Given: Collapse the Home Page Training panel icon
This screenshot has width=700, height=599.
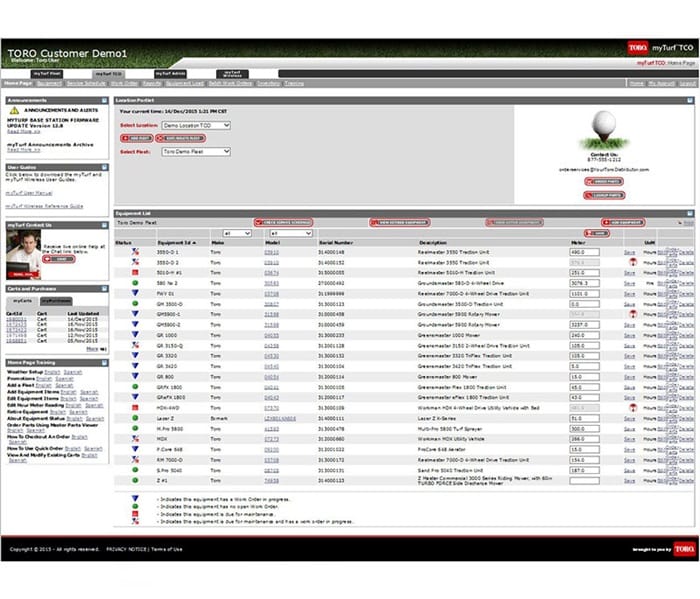Looking at the screenshot, I should coord(104,363).
